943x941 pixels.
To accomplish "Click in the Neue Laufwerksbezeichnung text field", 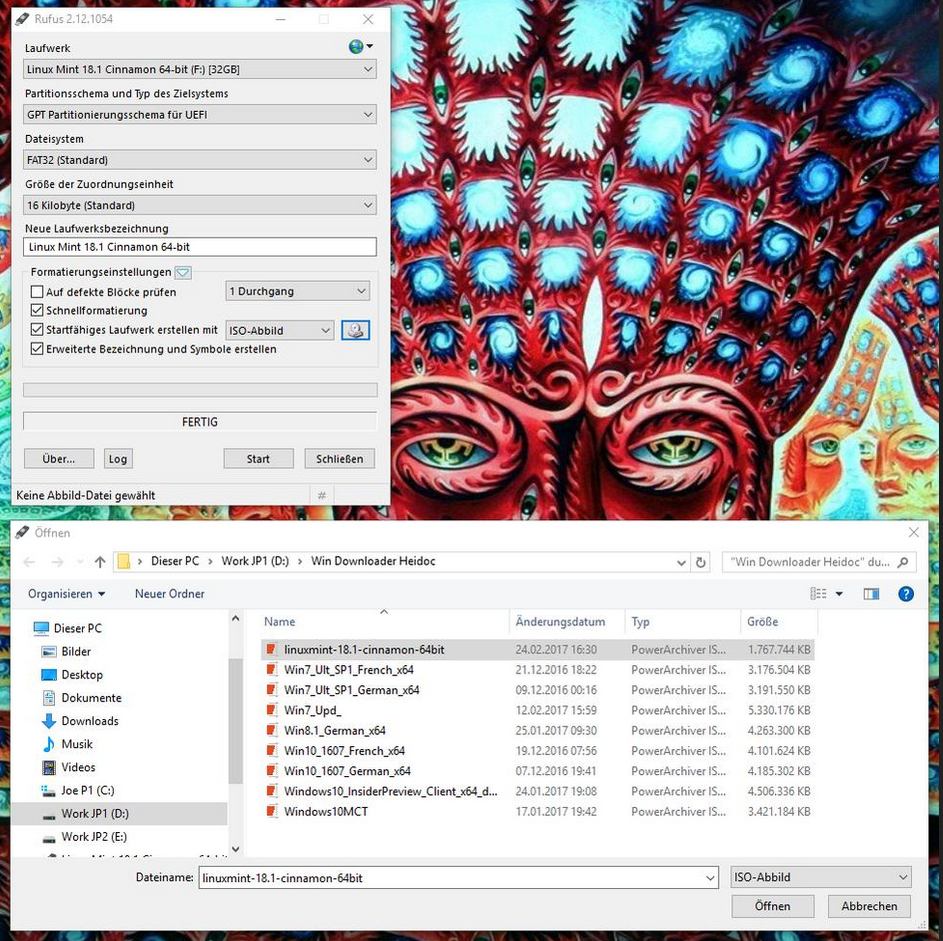I will point(200,247).
